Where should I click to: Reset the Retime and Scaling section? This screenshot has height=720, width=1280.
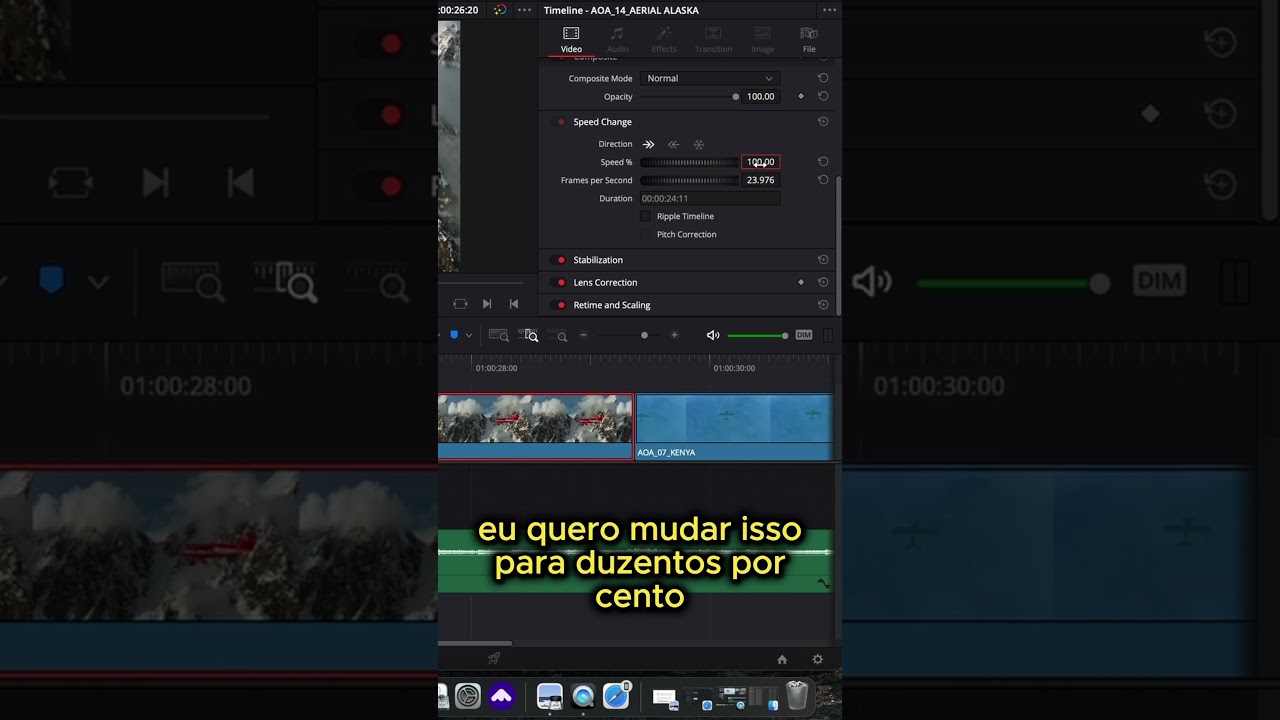click(823, 305)
